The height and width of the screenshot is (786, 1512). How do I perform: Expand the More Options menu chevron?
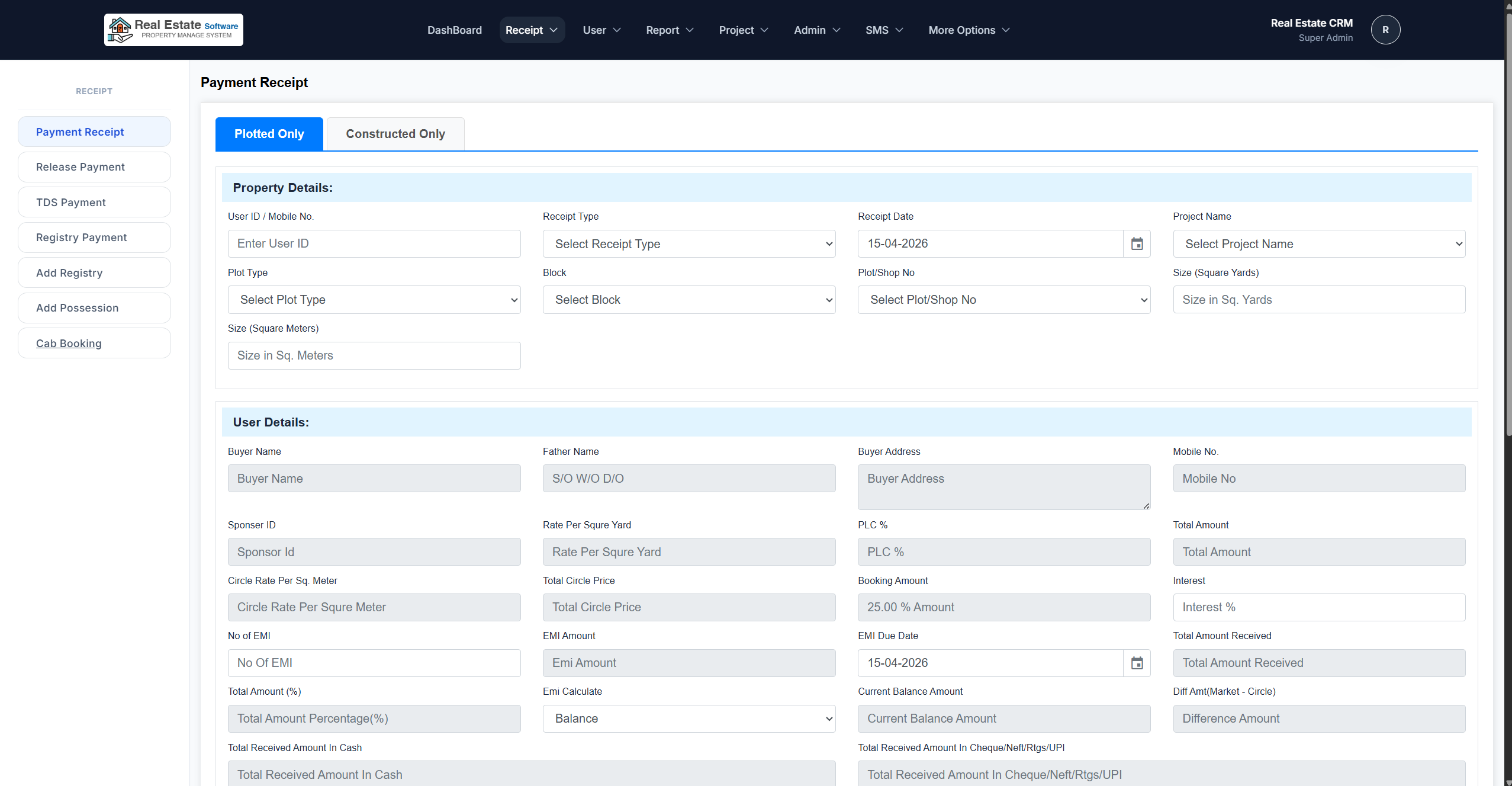[1006, 30]
